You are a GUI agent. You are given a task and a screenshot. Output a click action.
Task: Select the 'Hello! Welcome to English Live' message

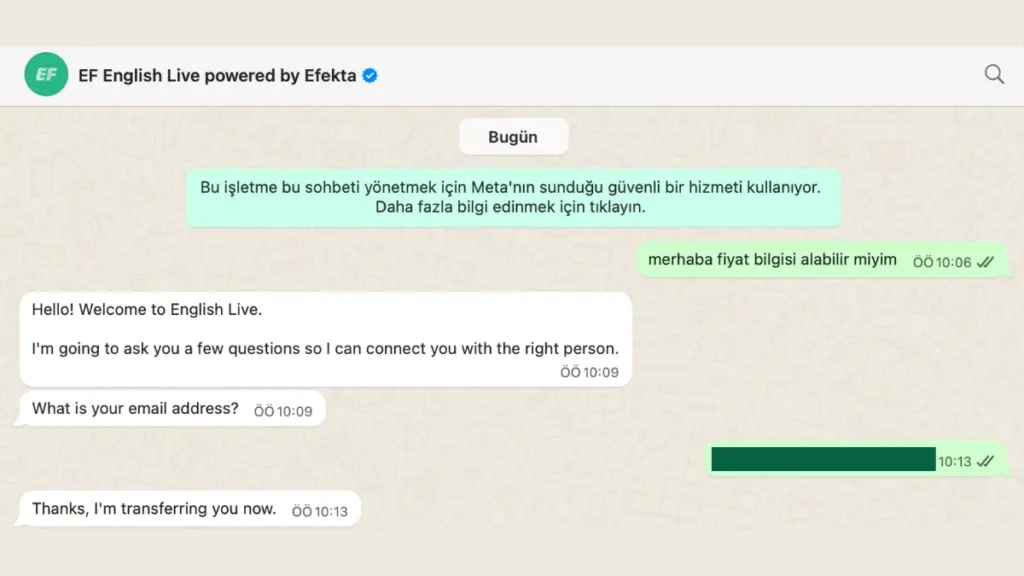click(x=326, y=339)
